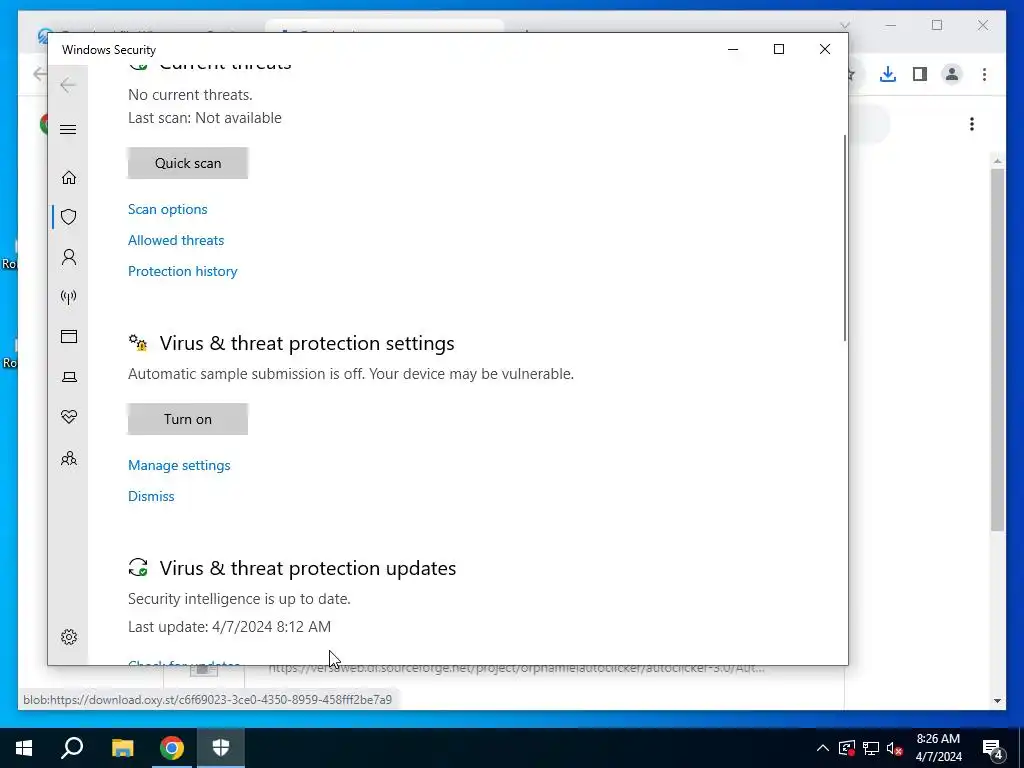This screenshot has height=768, width=1024.
Task: Click the Last update 4/7/2024 8:12 AM text
Action: tap(229, 626)
